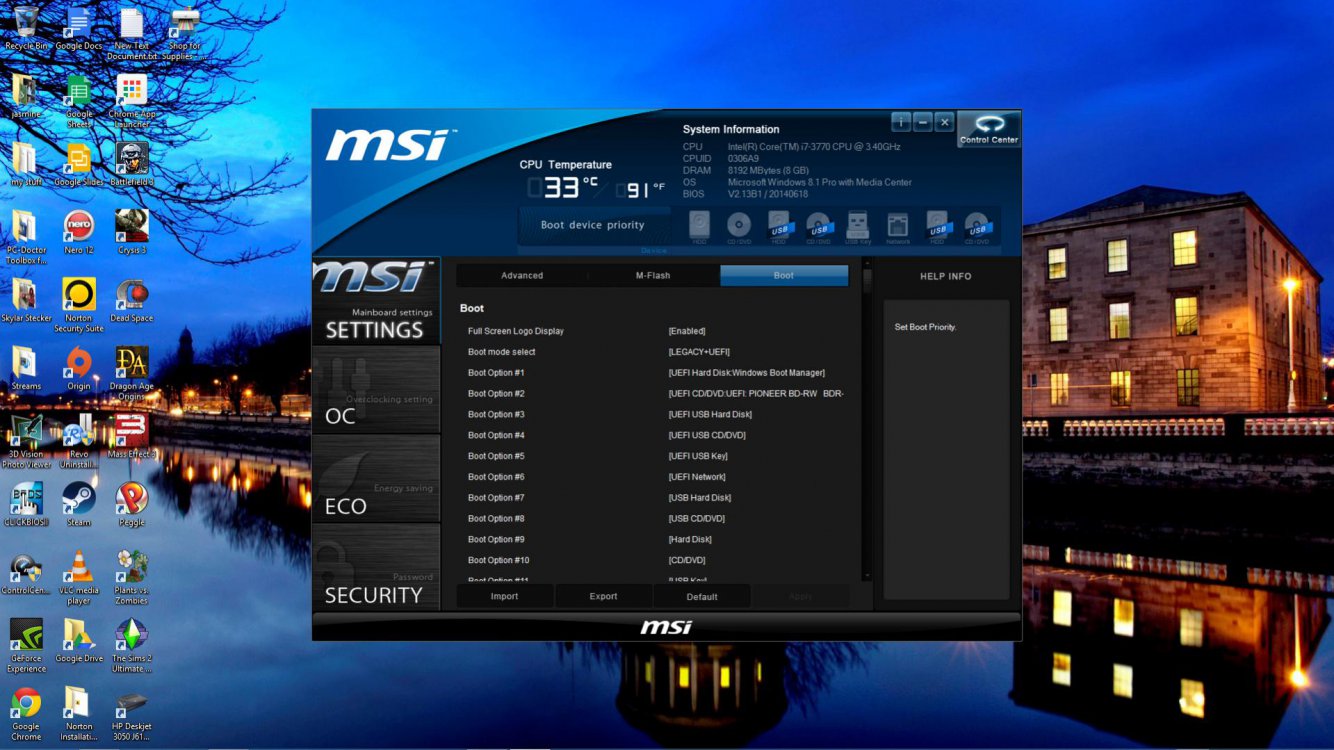Click the Network boot device icon

[x=897, y=227]
